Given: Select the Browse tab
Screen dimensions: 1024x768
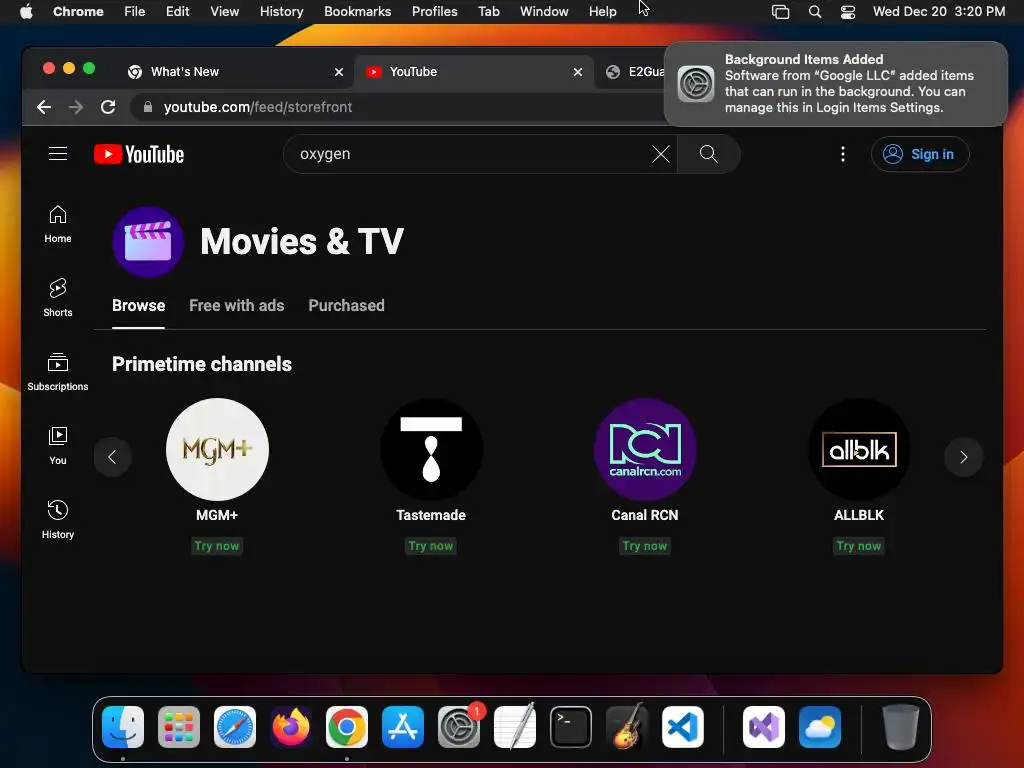Looking at the screenshot, I should (x=138, y=306).
